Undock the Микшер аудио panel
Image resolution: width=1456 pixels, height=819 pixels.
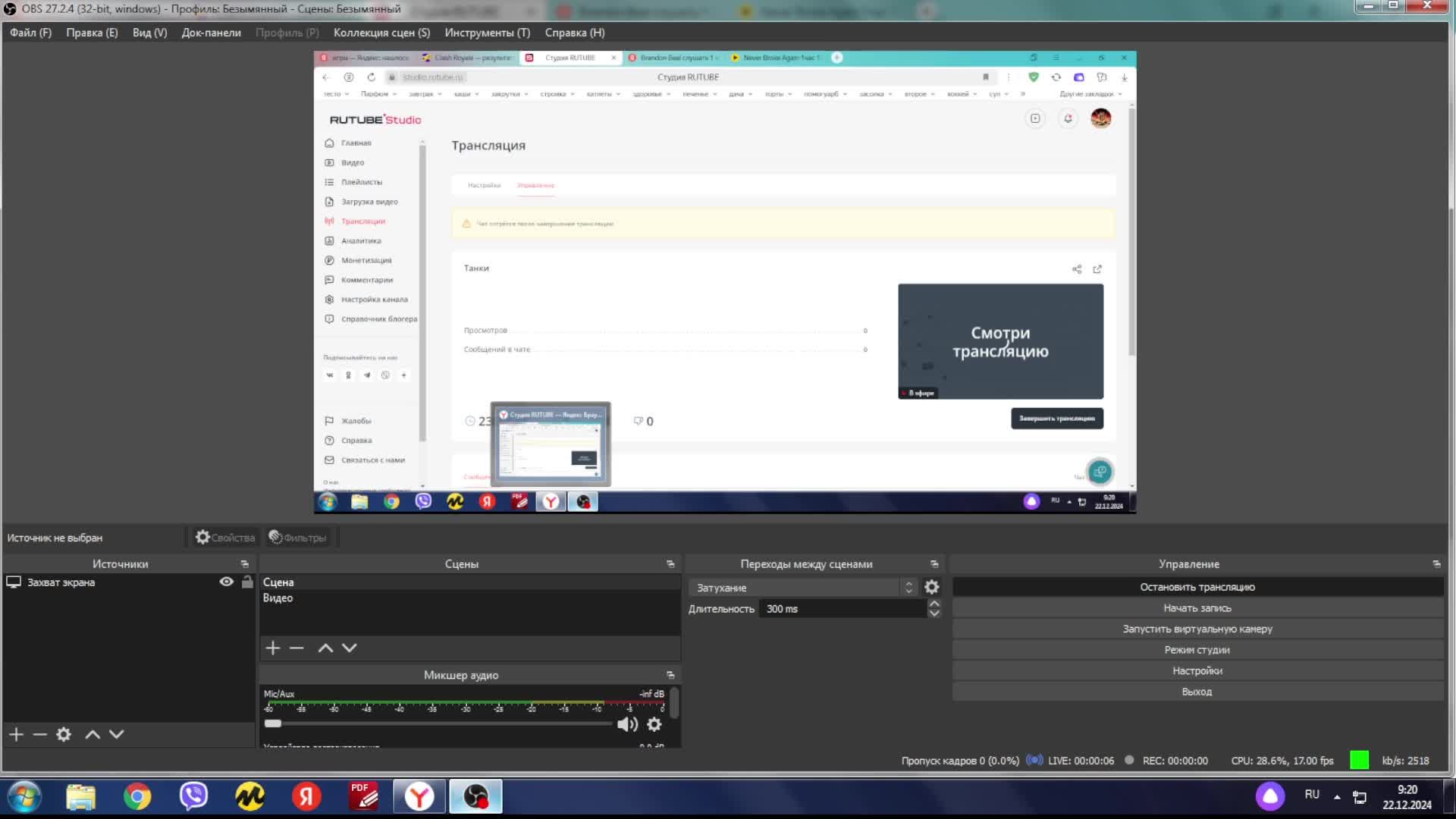tap(670, 675)
